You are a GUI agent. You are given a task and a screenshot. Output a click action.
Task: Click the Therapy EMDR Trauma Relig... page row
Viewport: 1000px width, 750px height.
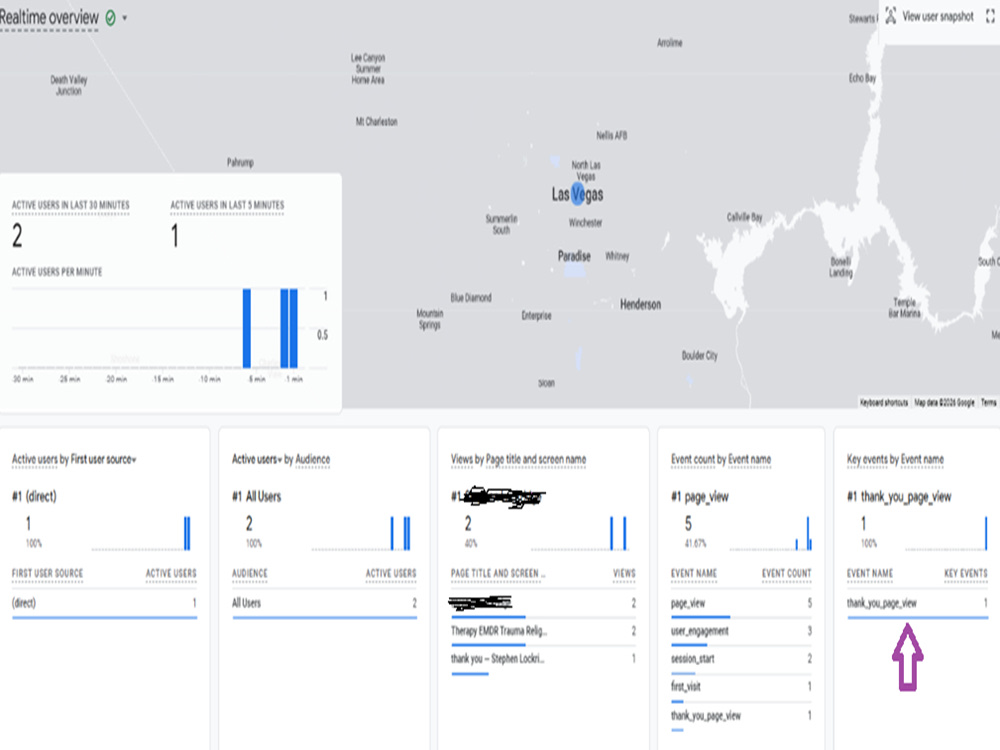coord(543,631)
